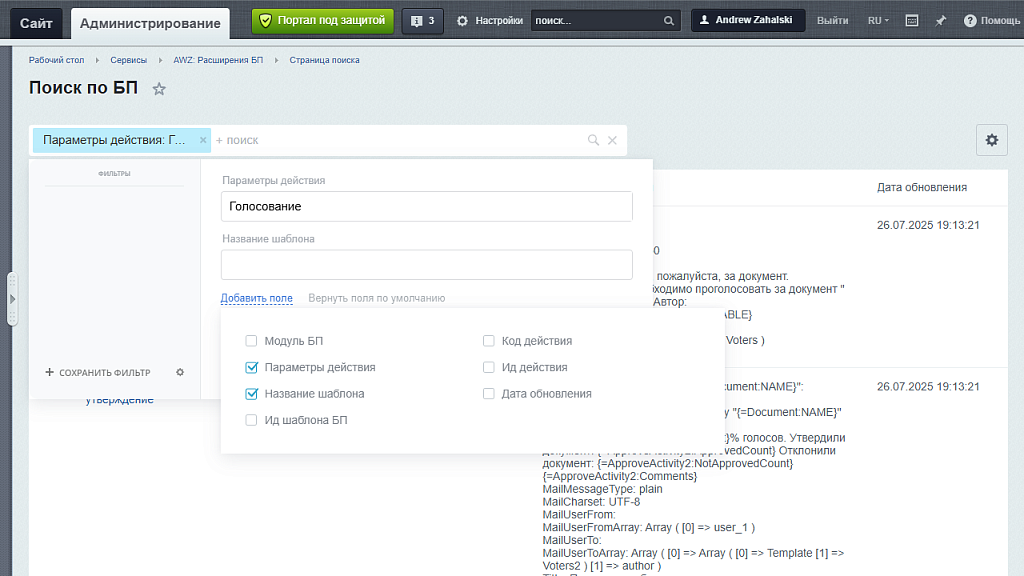
Task: Open Настройки in the top menu
Action: pos(490,21)
